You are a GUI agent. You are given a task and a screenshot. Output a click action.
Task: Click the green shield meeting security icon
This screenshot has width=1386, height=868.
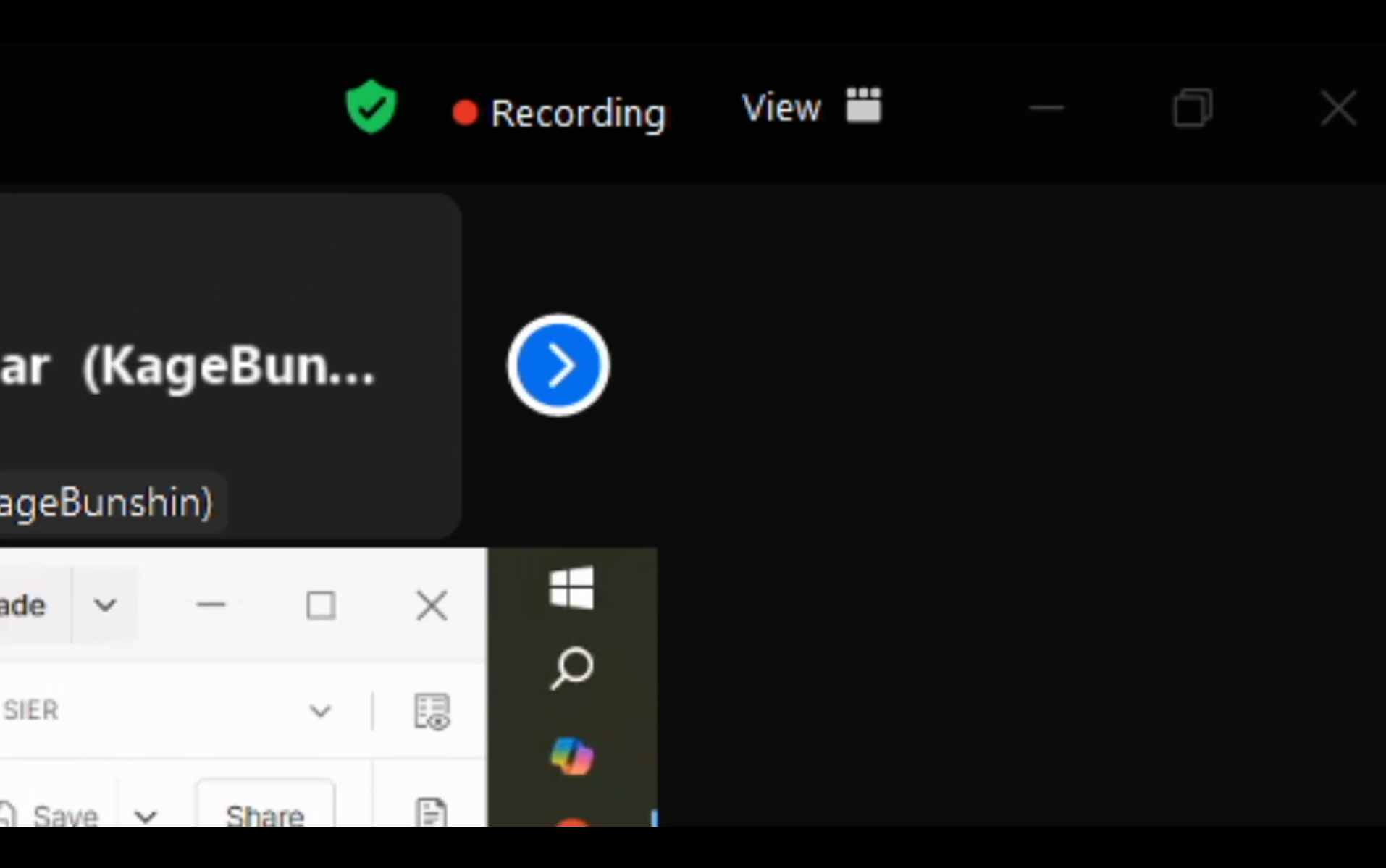[371, 107]
